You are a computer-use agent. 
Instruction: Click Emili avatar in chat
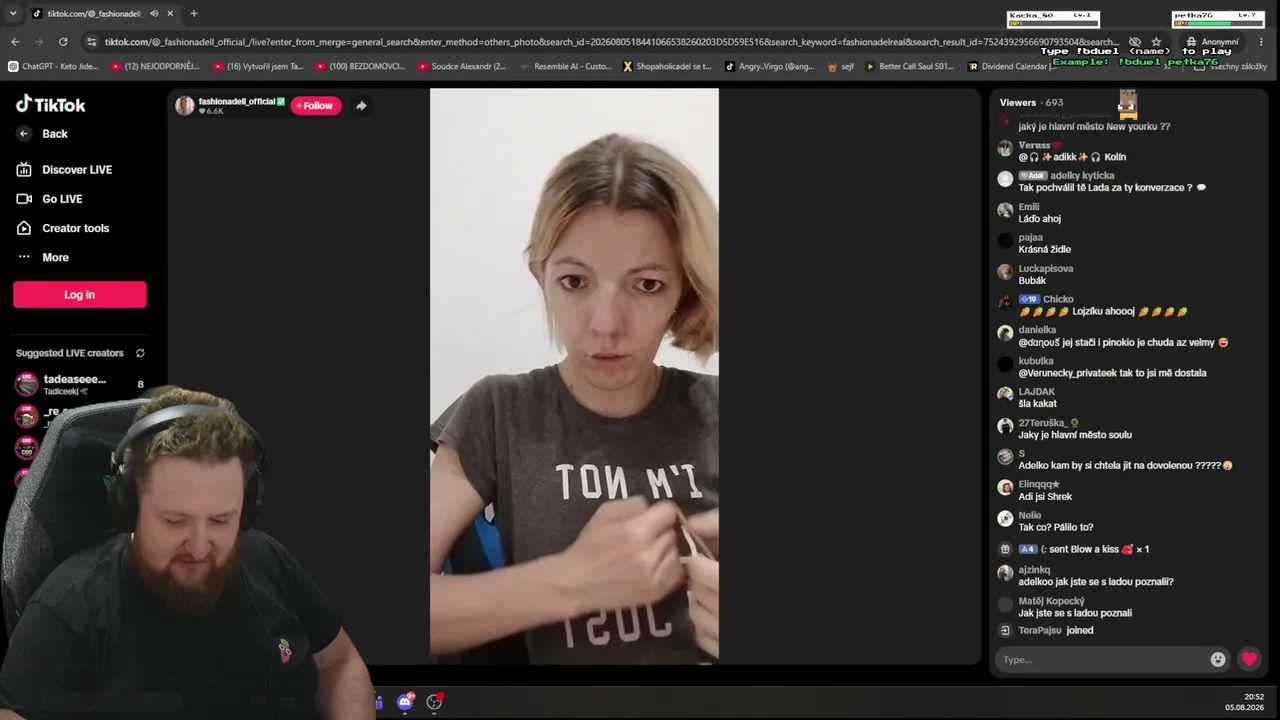click(1005, 210)
